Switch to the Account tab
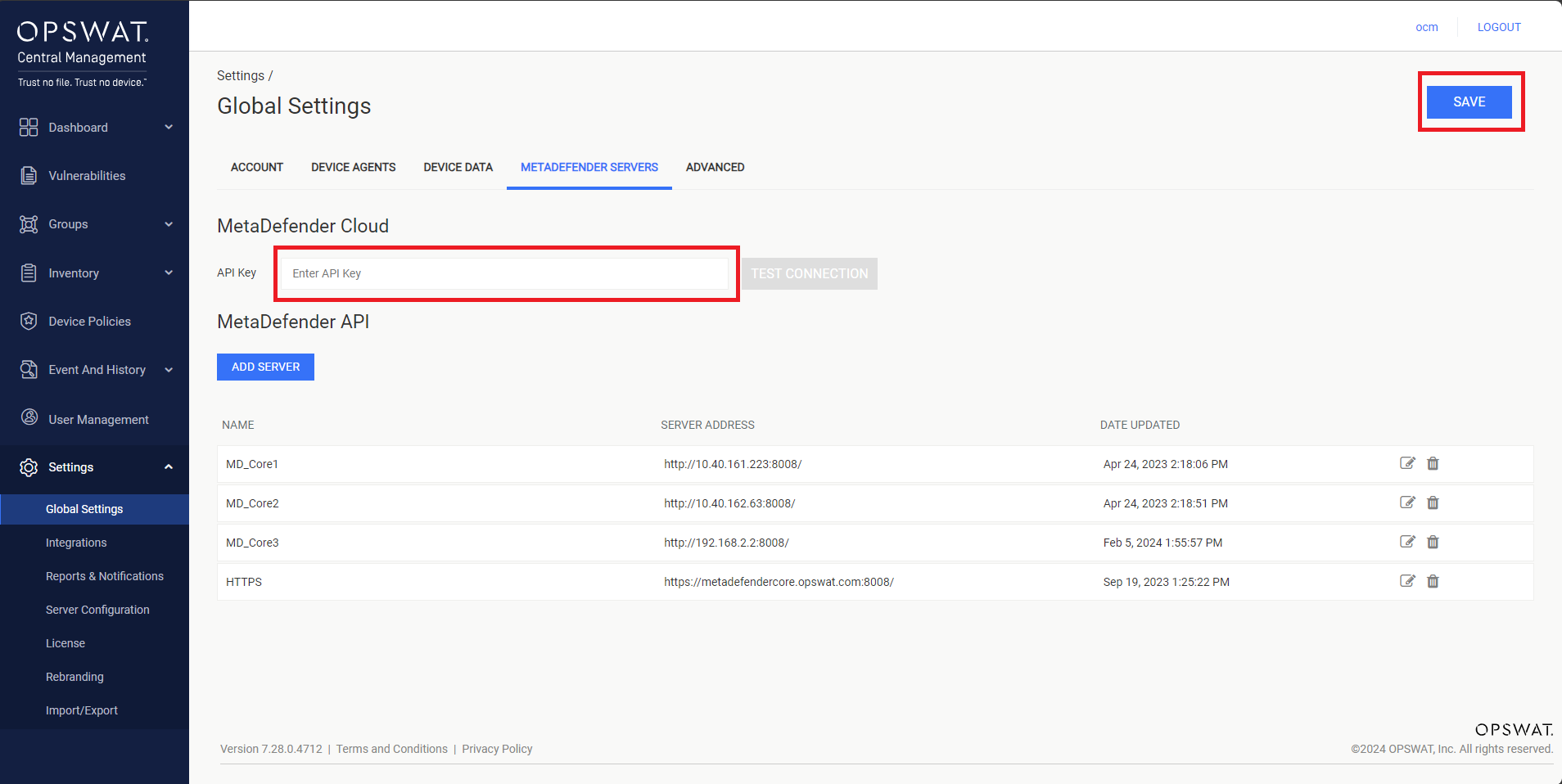Screen dimensions: 1562x784 [x=257, y=167]
